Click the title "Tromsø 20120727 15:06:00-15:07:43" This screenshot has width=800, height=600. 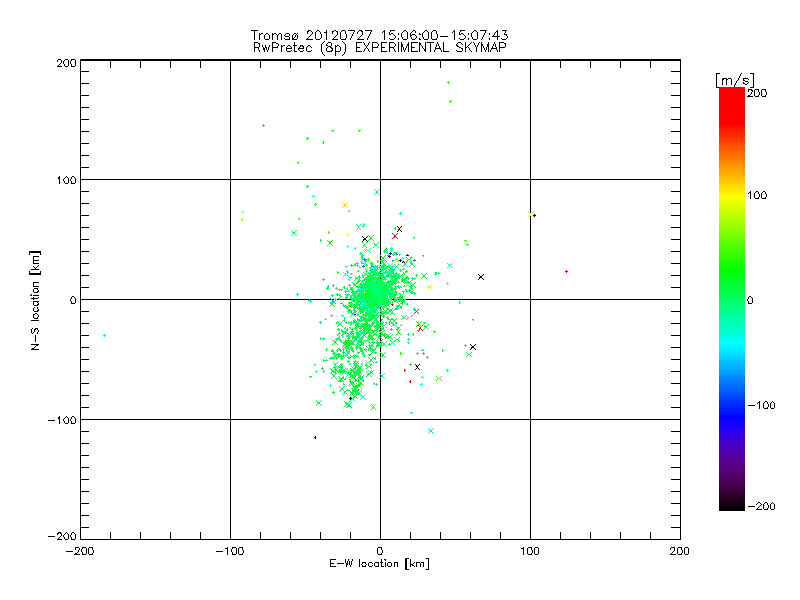[x=379, y=35]
